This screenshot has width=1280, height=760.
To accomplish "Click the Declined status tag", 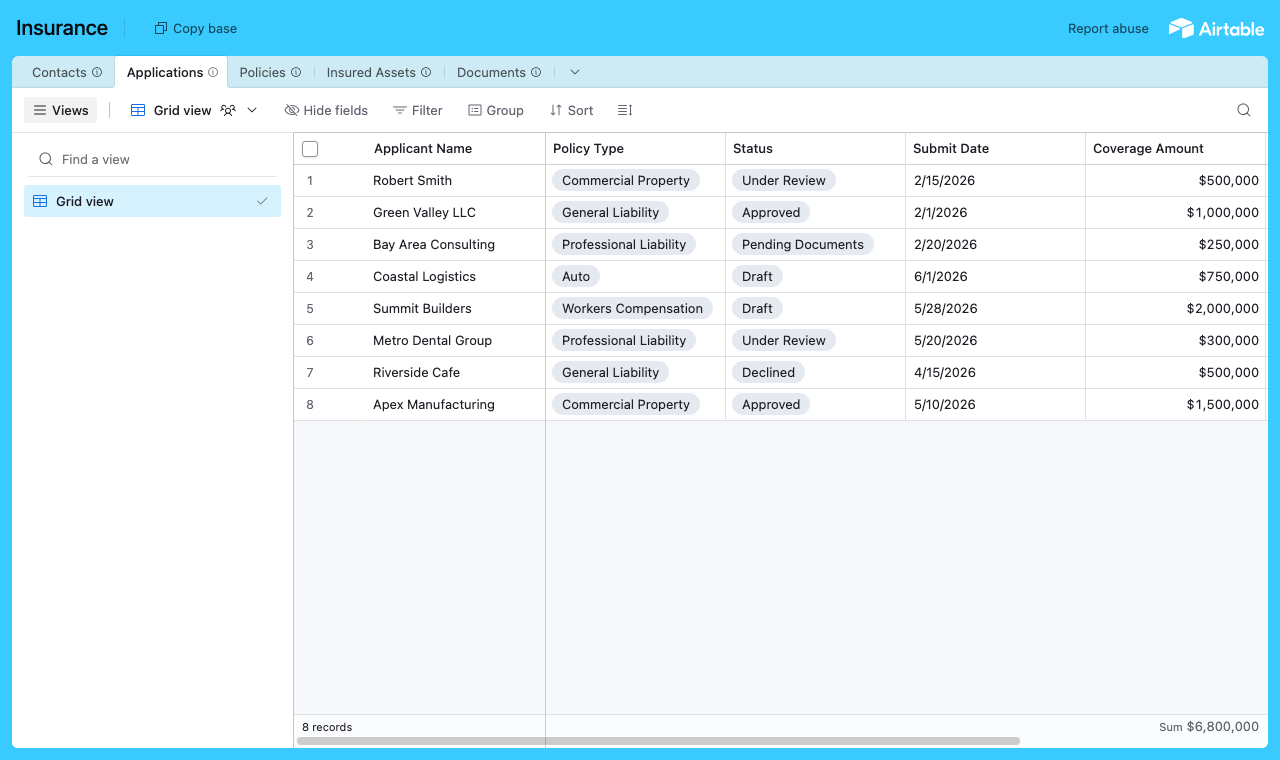I will (x=768, y=372).
